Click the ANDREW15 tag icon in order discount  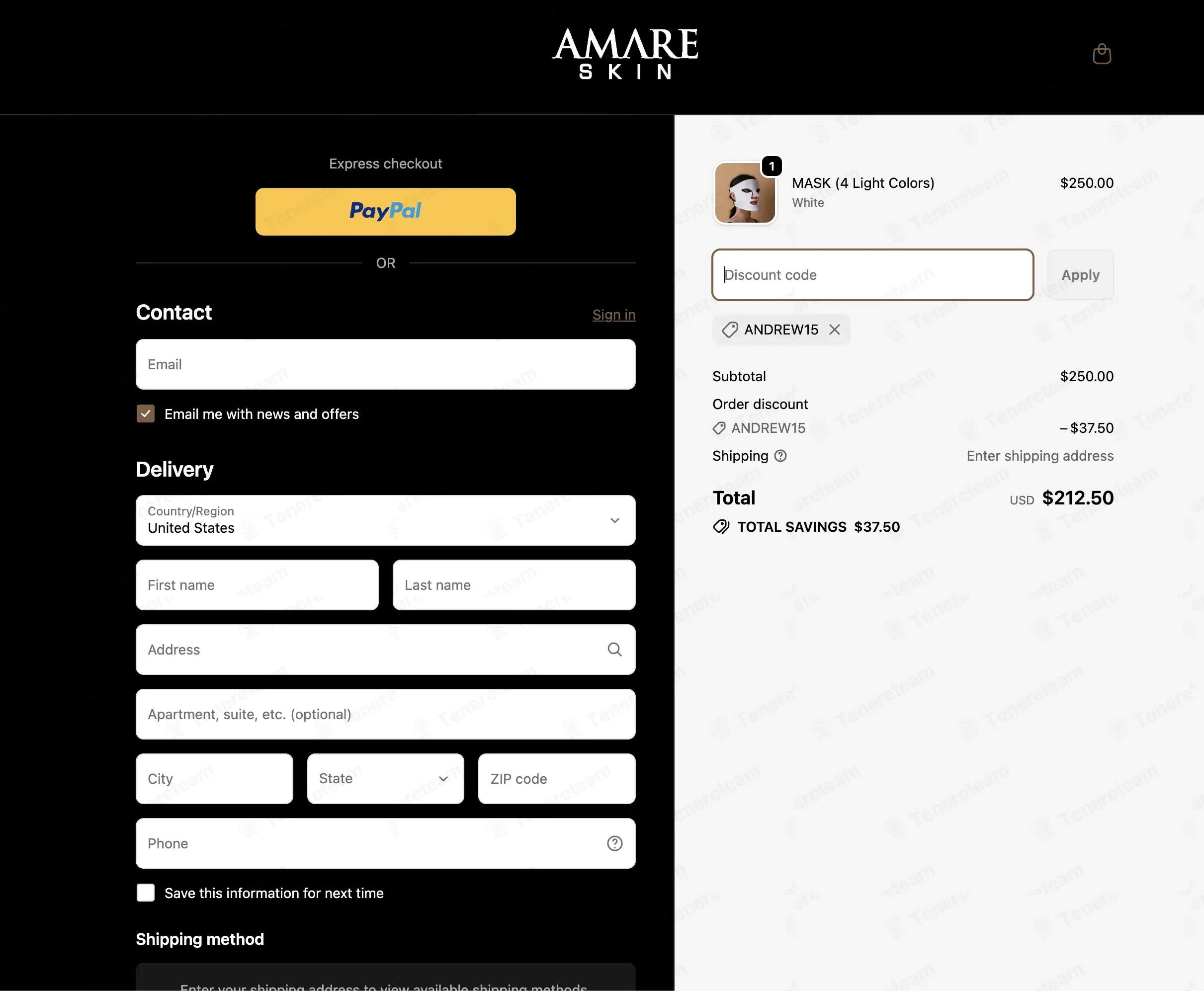[719, 428]
